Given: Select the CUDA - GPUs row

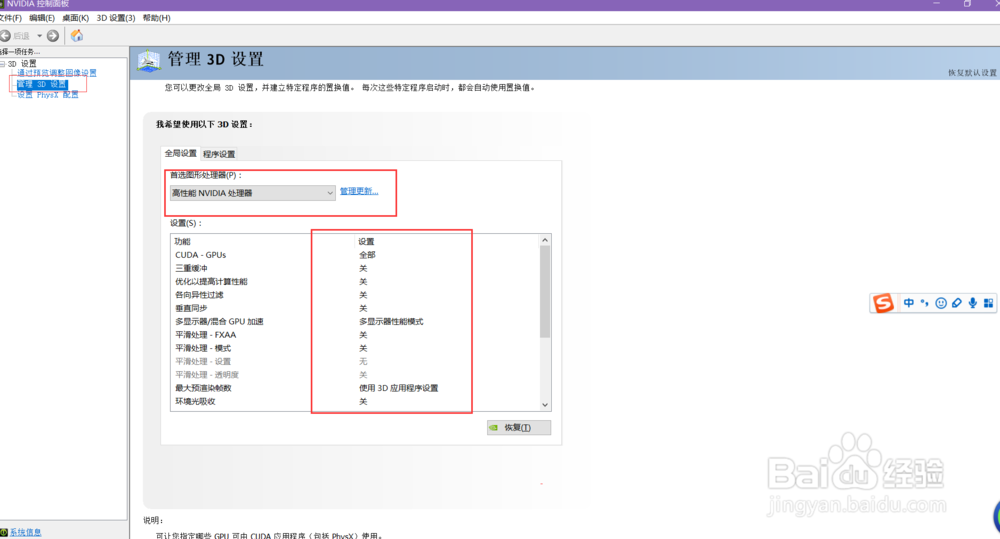Looking at the screenshot, I should [x=355, y=255].
